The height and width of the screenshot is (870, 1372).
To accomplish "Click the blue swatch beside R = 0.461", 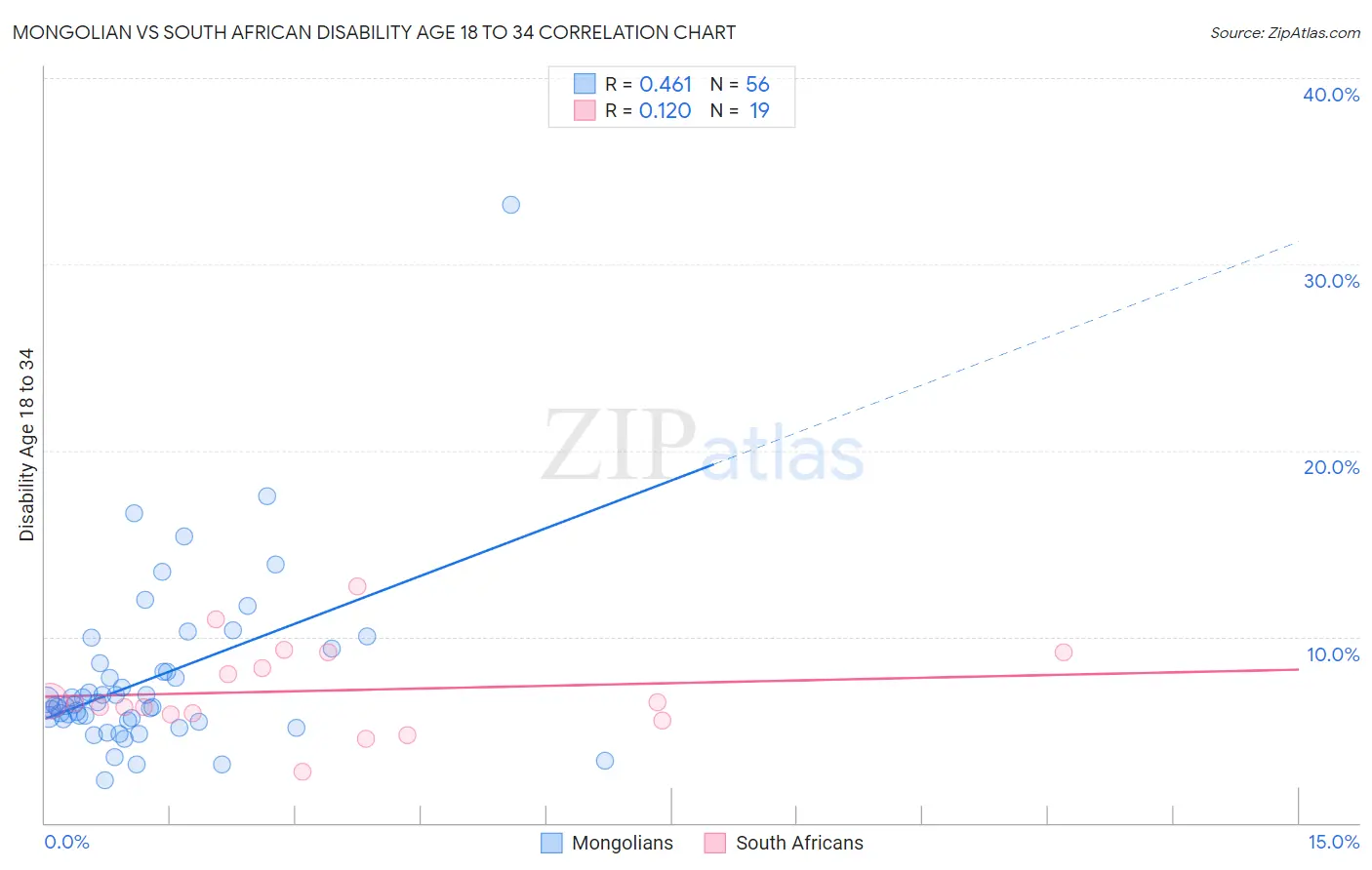I will (x=585, y=84).
